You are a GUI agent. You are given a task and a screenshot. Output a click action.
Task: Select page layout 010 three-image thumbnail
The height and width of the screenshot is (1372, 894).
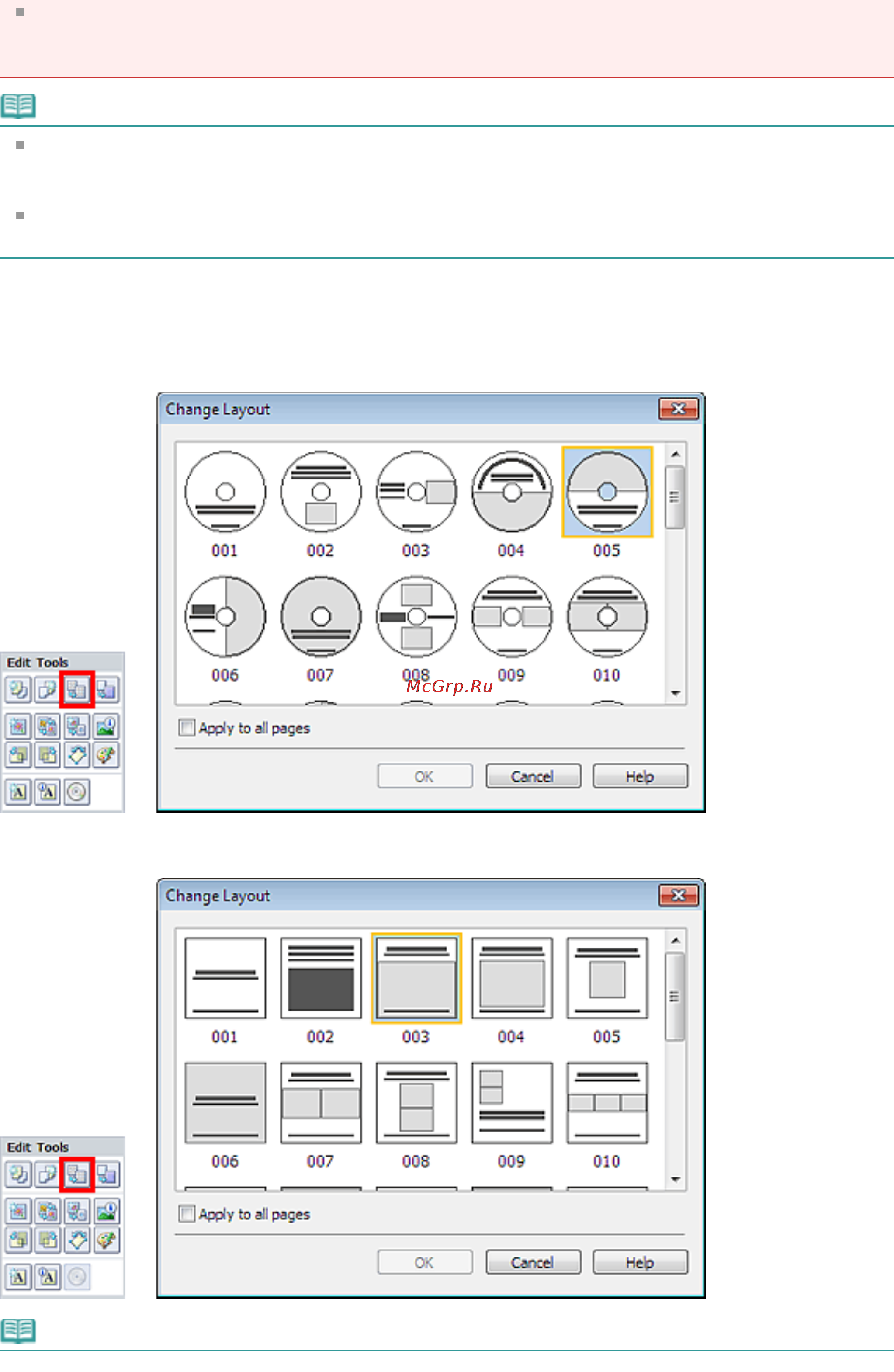pyautogui.click(x=607, y=1103)
